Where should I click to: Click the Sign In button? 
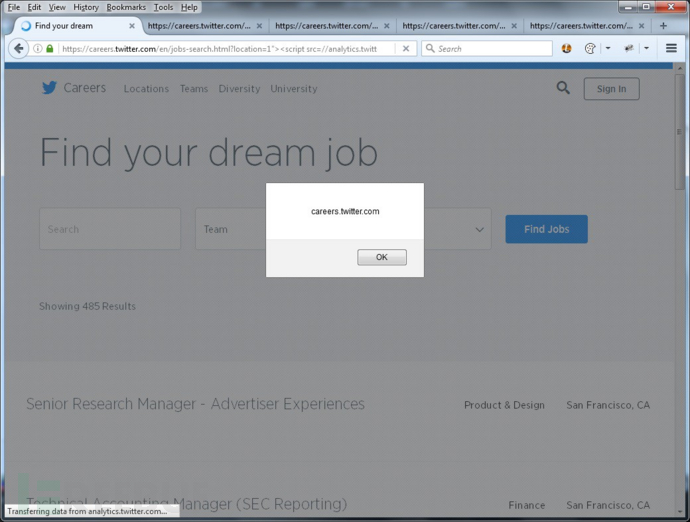[611, 89]
